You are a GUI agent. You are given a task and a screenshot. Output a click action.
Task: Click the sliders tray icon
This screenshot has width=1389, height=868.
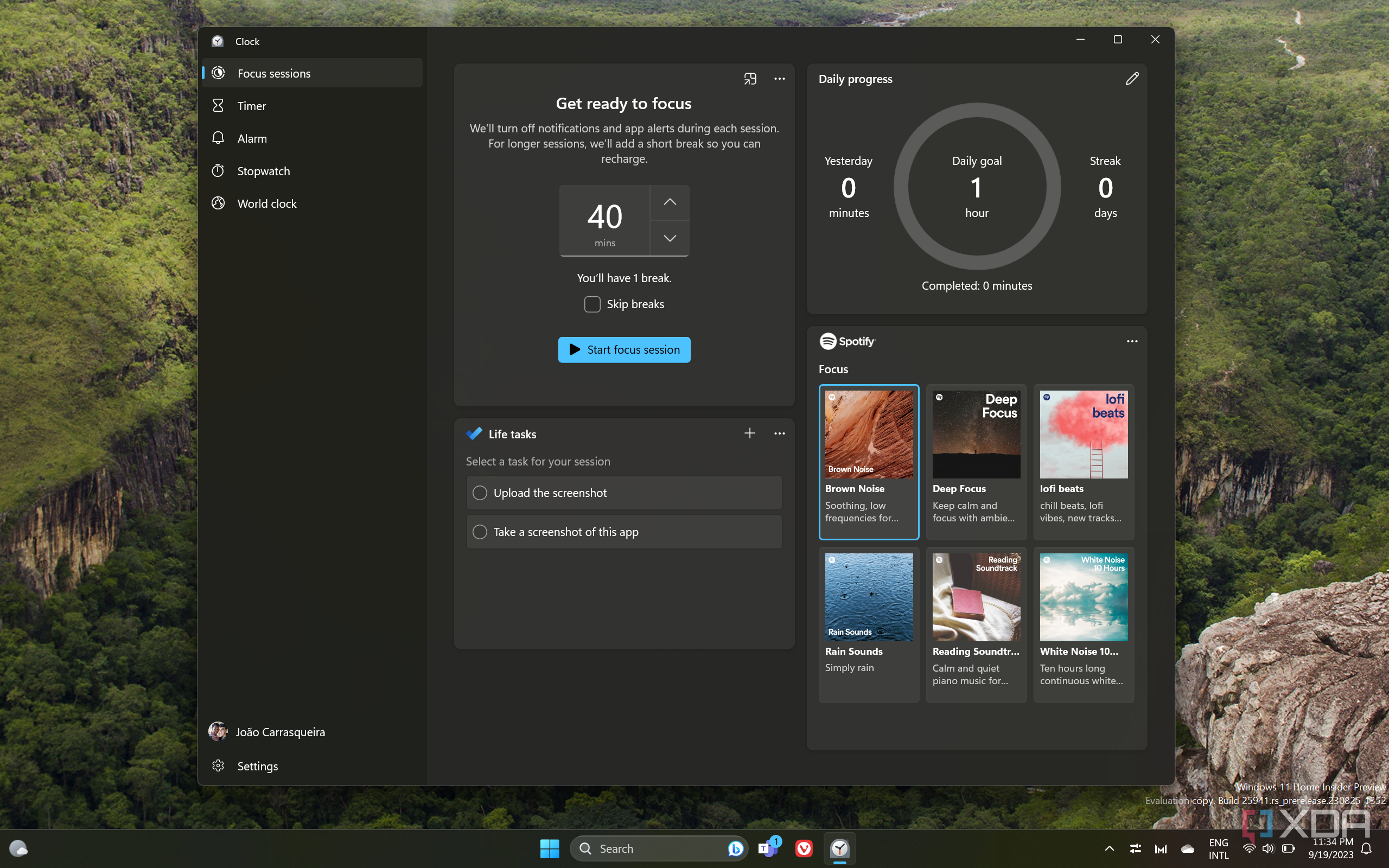click(x=1135, y=848)
